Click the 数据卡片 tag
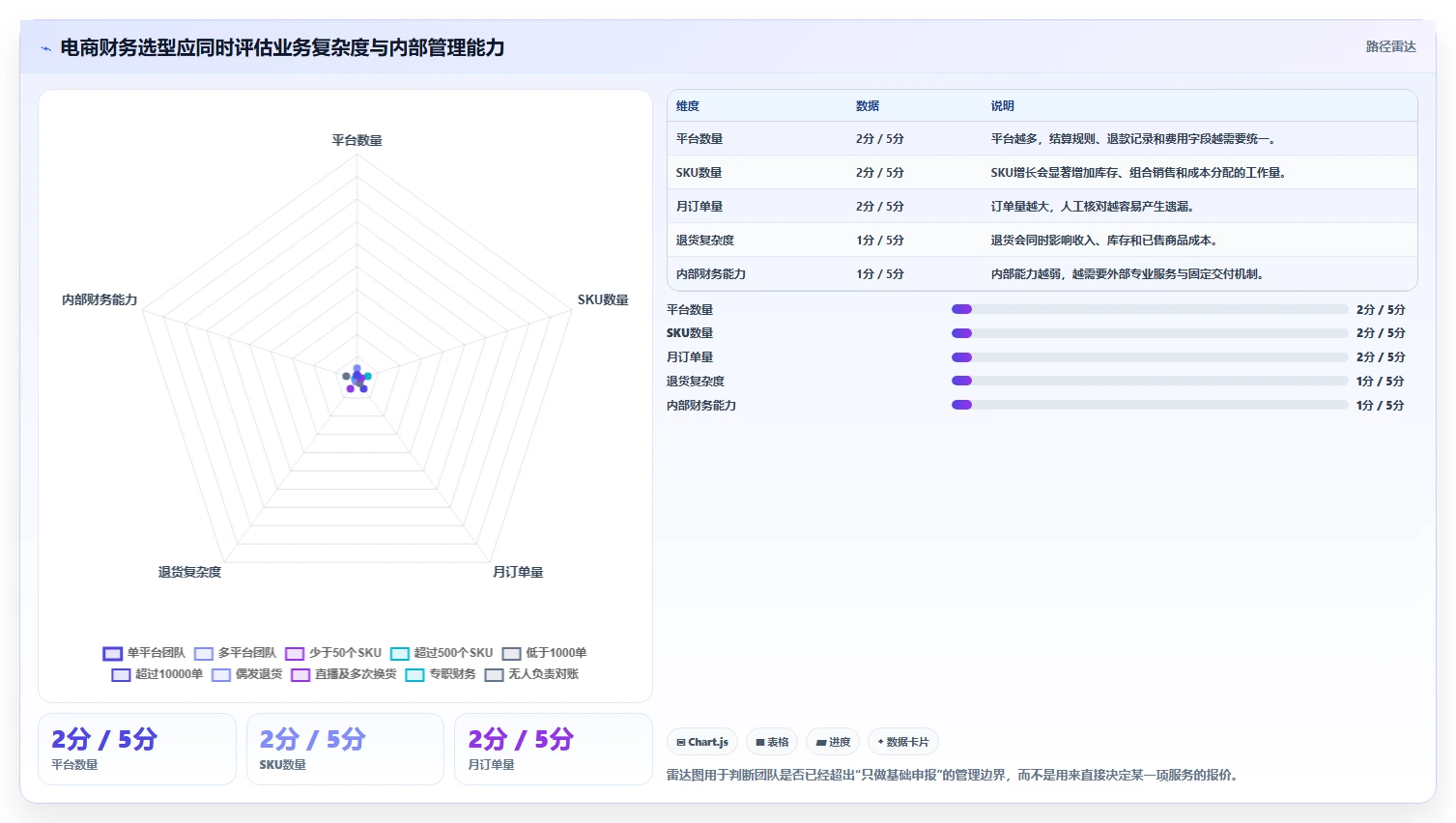Screen dimensions: 1456x823 [x=903, y=742]
